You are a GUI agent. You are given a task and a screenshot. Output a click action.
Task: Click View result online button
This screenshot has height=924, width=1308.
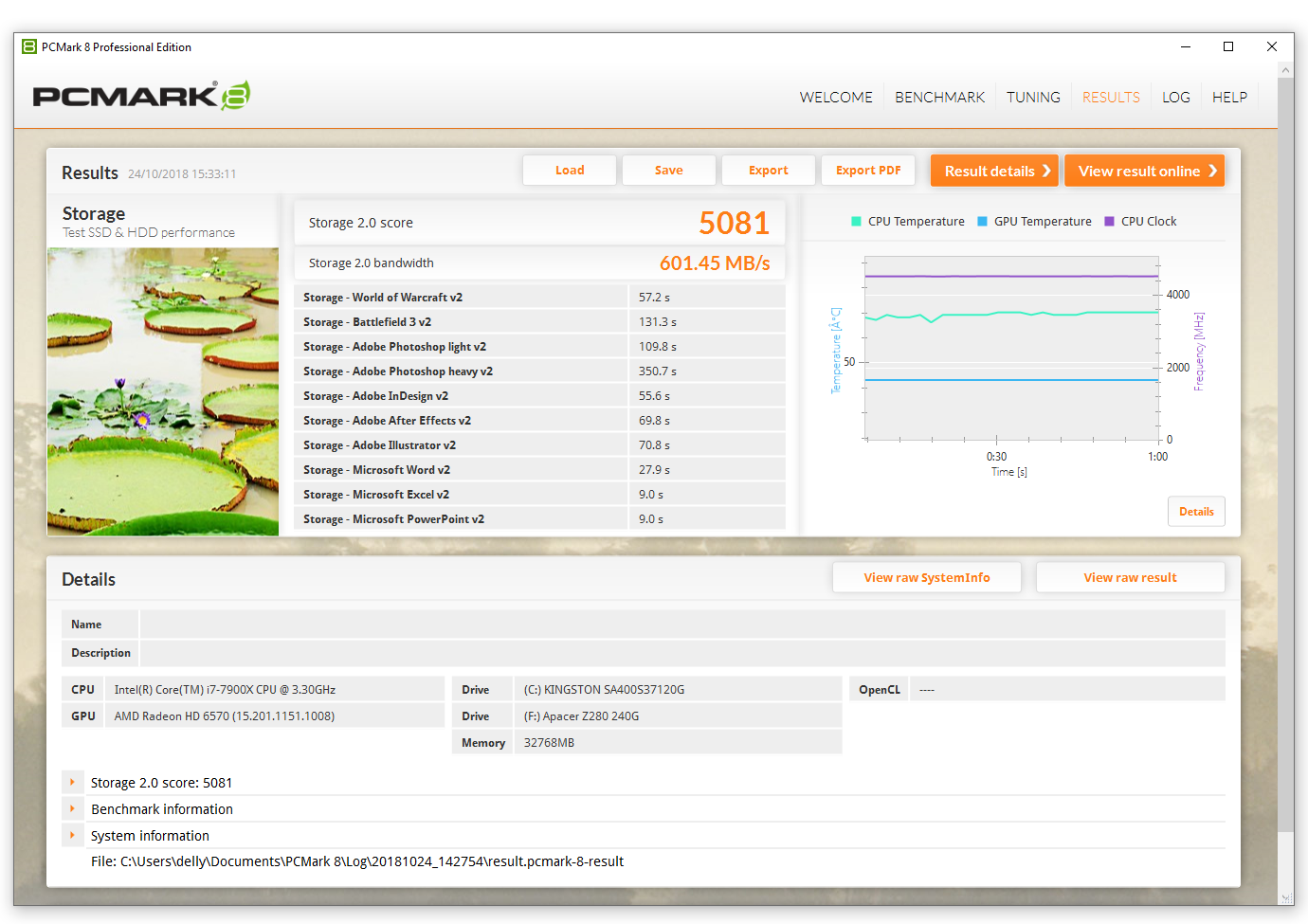(x=1144, y=171)
